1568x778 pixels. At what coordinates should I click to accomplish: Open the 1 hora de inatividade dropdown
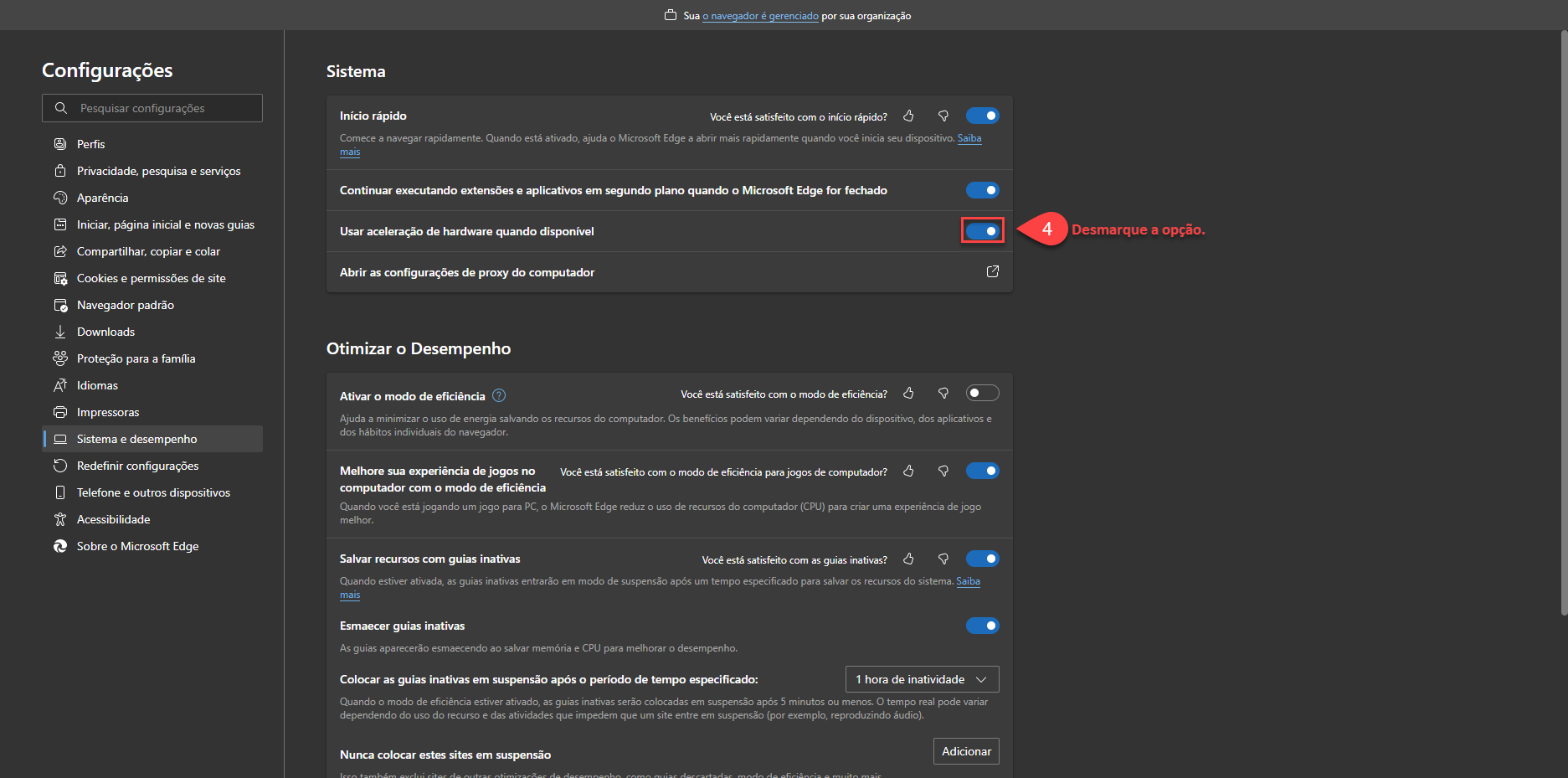pos(922,679)
